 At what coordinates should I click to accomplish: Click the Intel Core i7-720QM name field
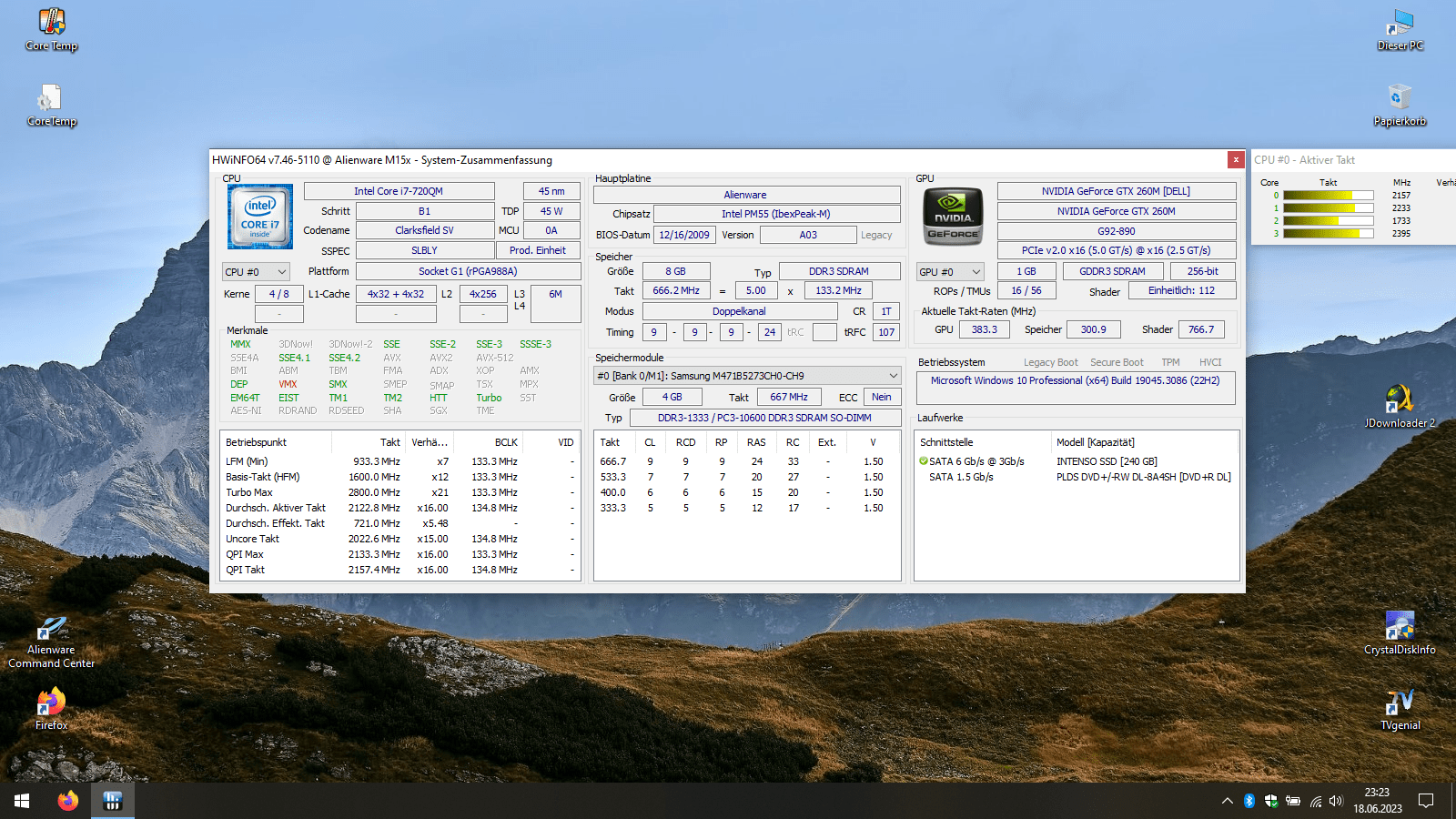point(399,191)
